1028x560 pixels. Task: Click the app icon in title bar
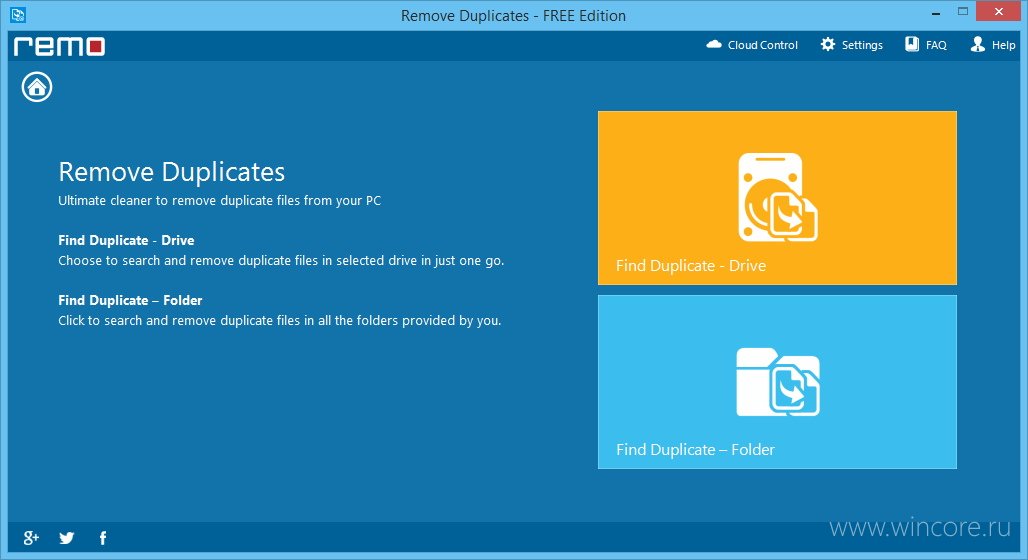18,14
